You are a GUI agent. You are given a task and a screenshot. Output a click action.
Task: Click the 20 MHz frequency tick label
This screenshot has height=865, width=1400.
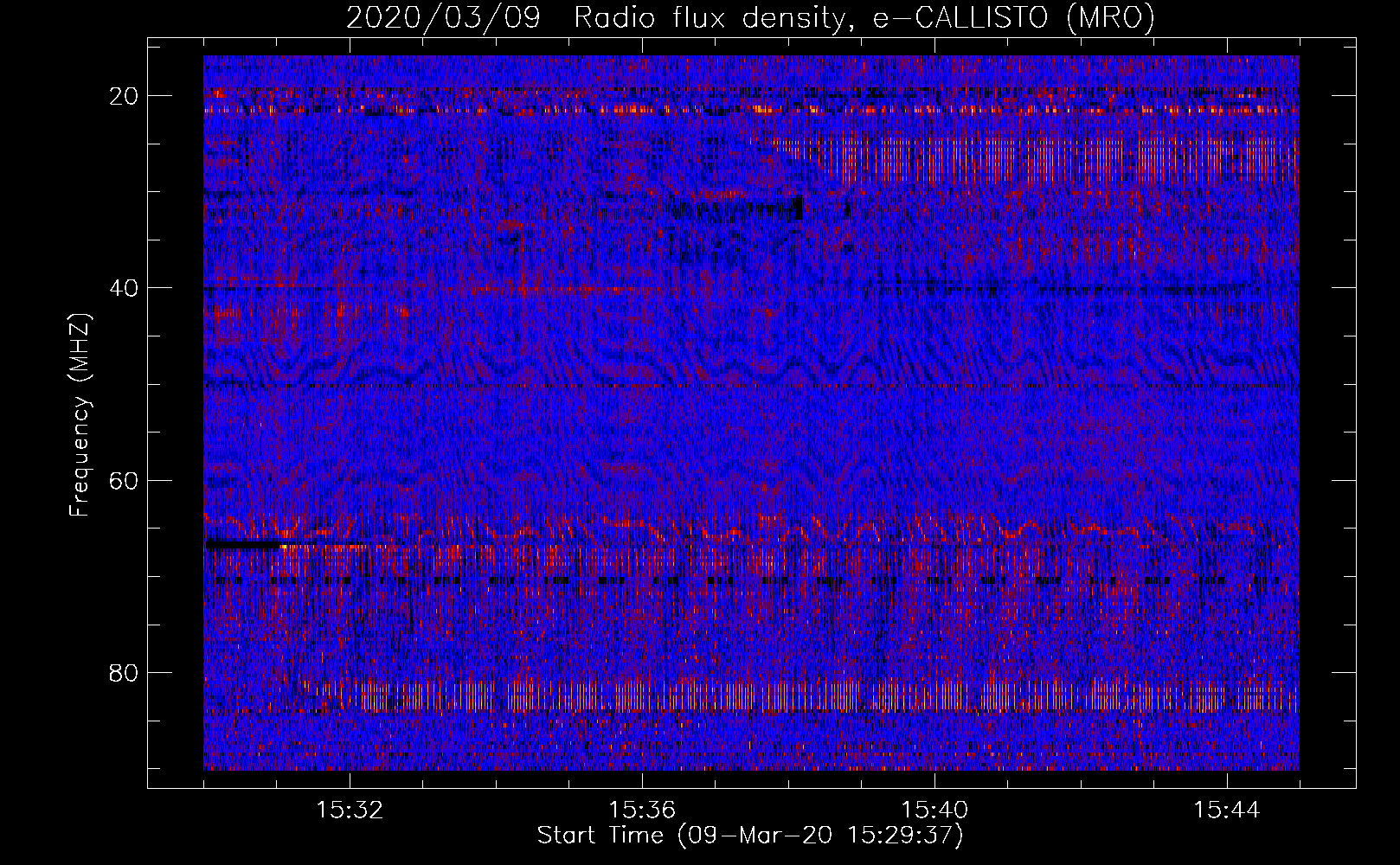point(124,96)
